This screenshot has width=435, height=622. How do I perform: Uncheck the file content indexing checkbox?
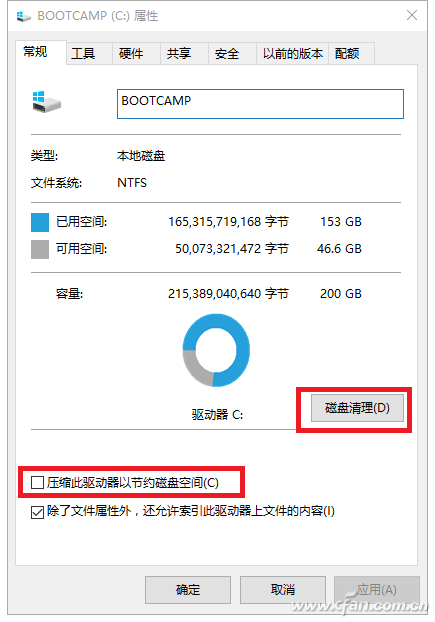(x=37, y=512)
